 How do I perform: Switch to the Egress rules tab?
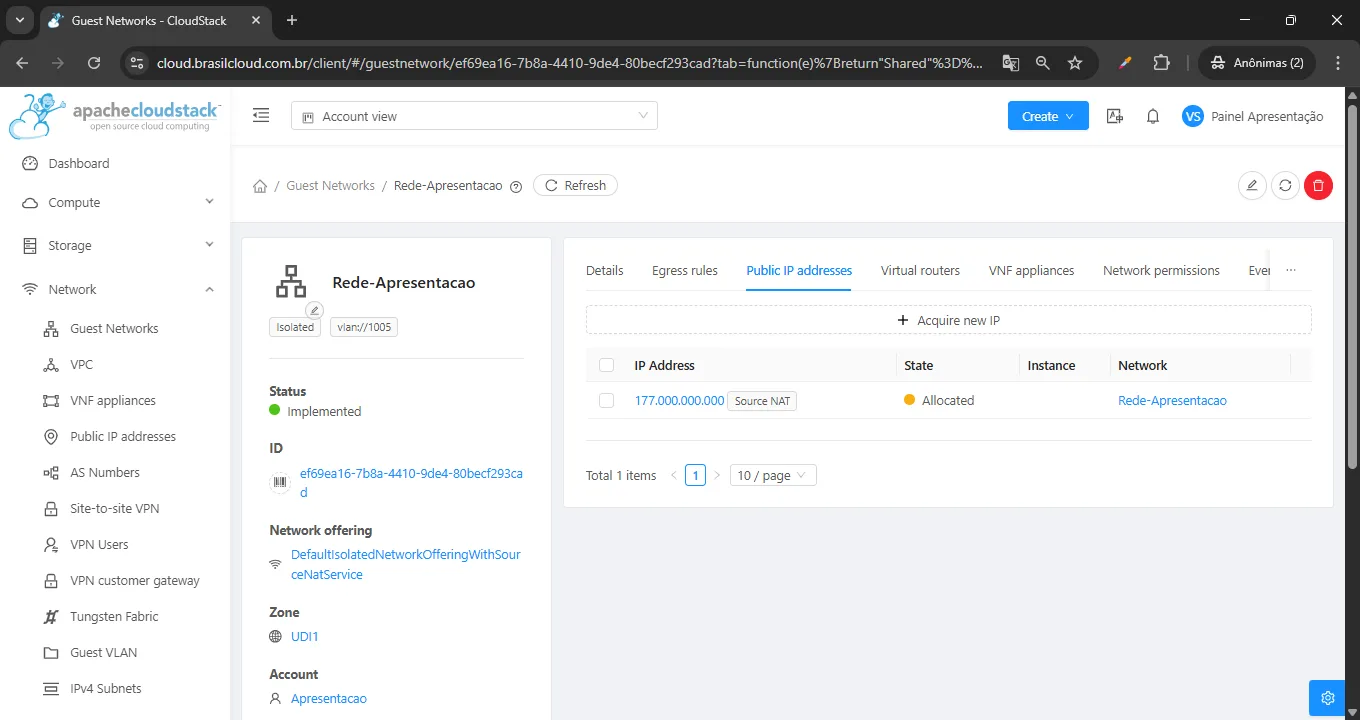pyautogui.click(x=685, y=270)
